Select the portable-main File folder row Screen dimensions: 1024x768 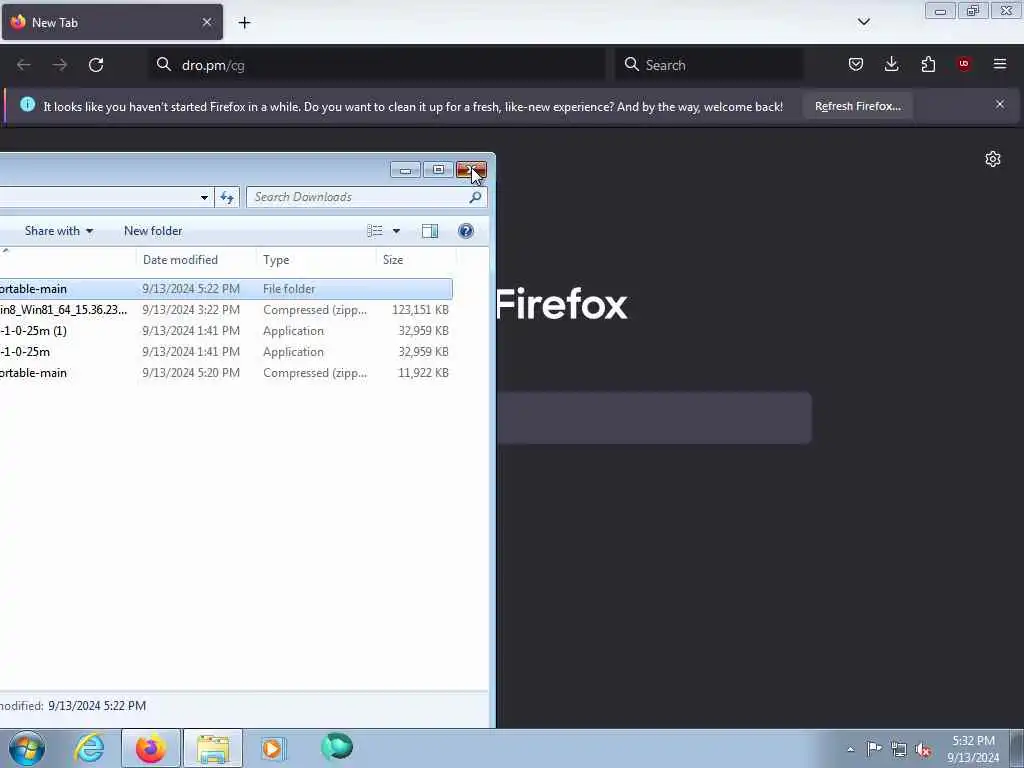tap(226, 289)
